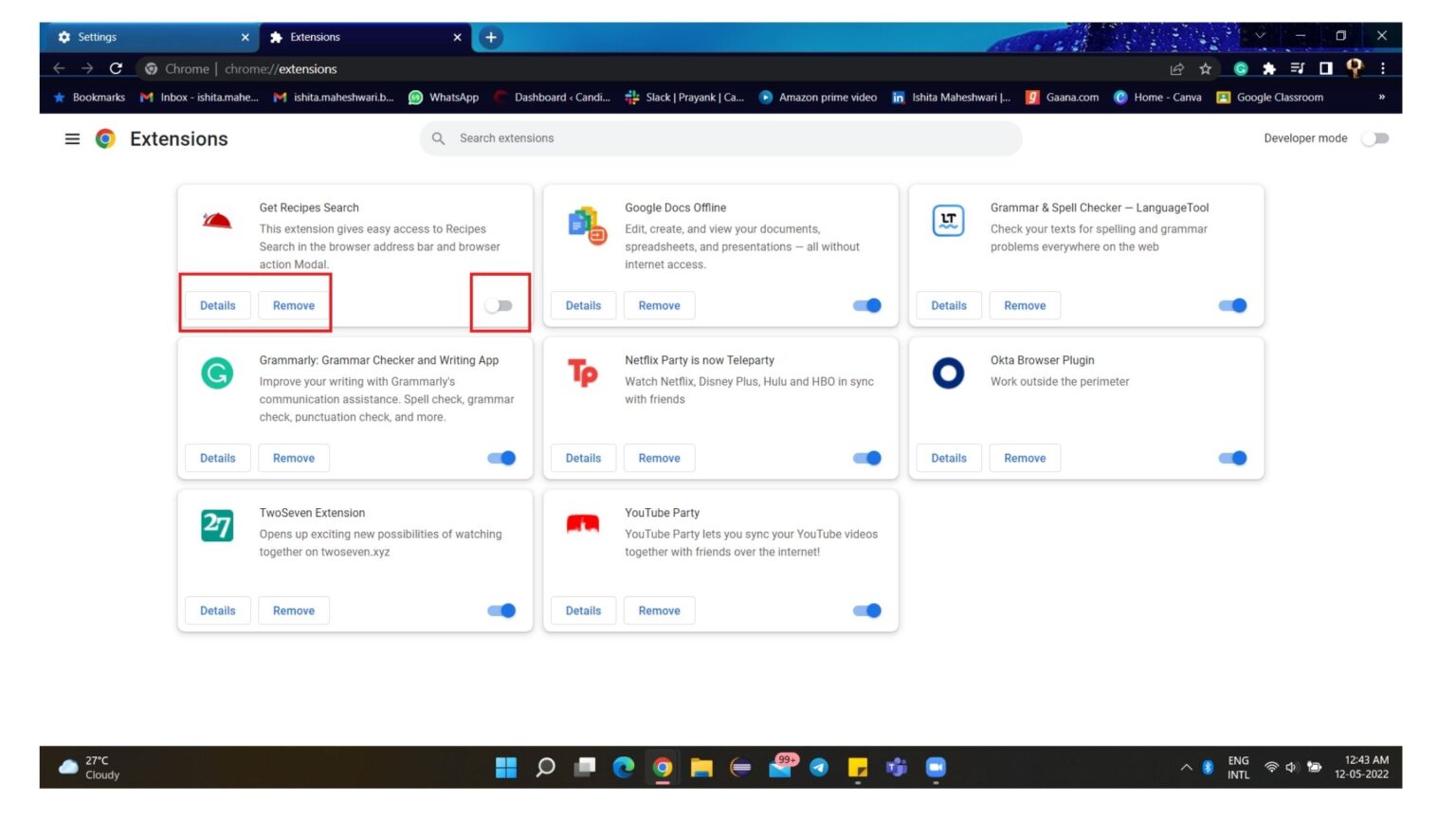
Task: Disable the YouTube Party extension
Action: (x=865, y=610)
